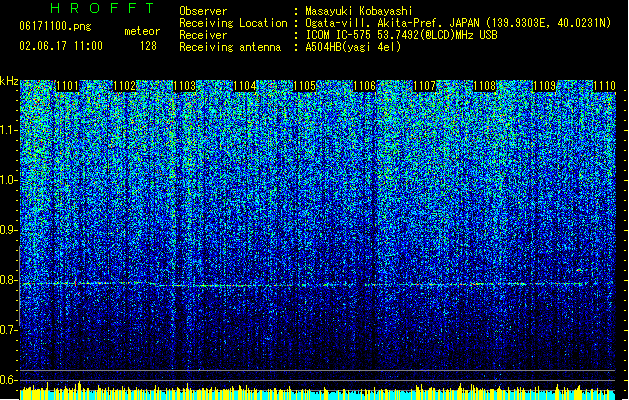Click the 0.6 kHz axis label
Screen dimensions: 629x400
pos(9,380)
